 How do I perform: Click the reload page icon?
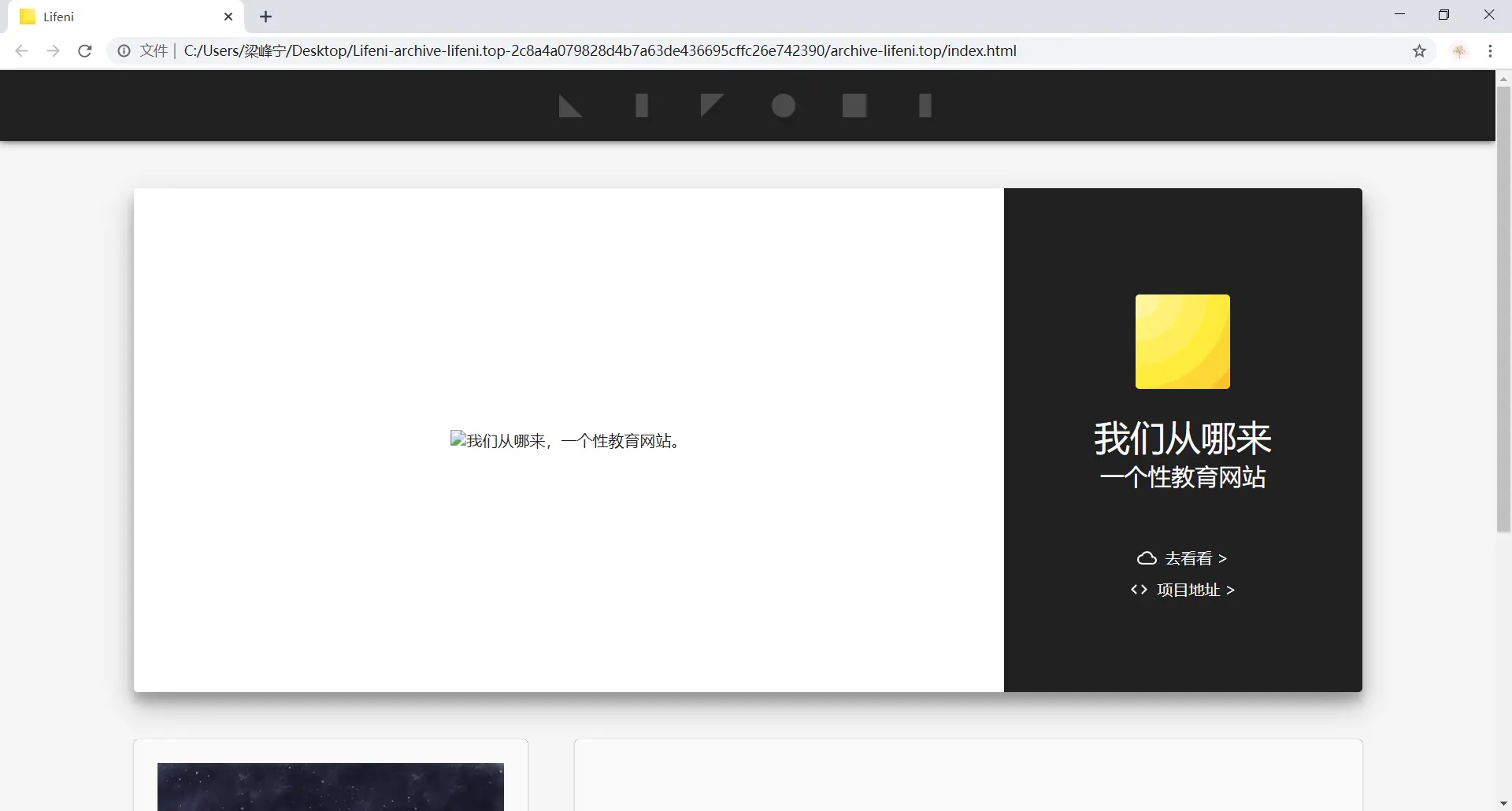coord(84,50)
